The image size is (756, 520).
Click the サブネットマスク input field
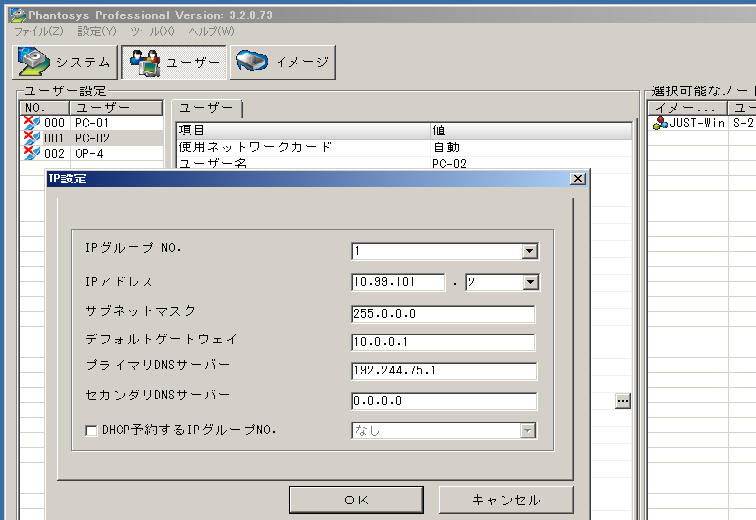tap(443, 314)
